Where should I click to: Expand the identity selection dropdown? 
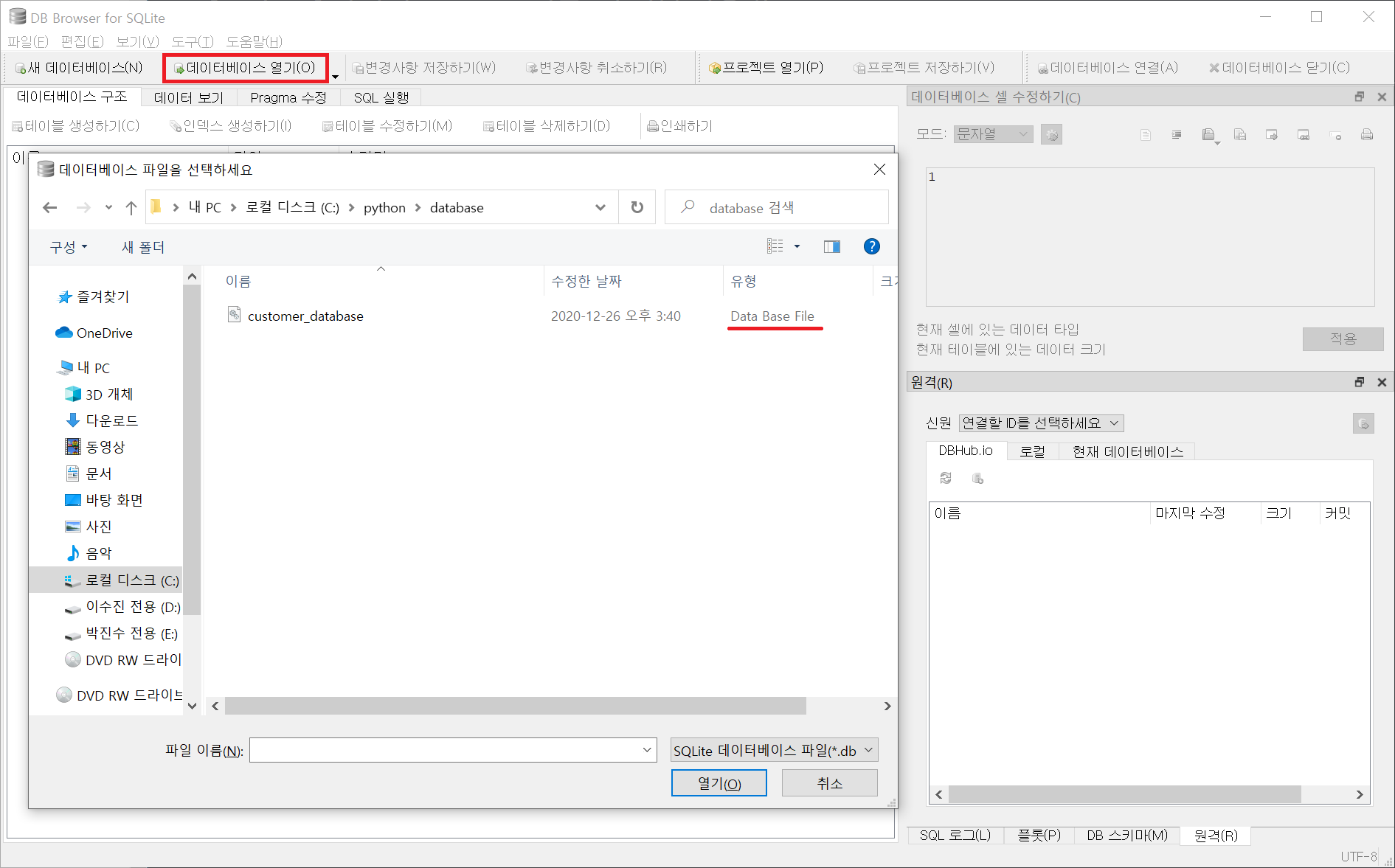tap(1041, 423)
